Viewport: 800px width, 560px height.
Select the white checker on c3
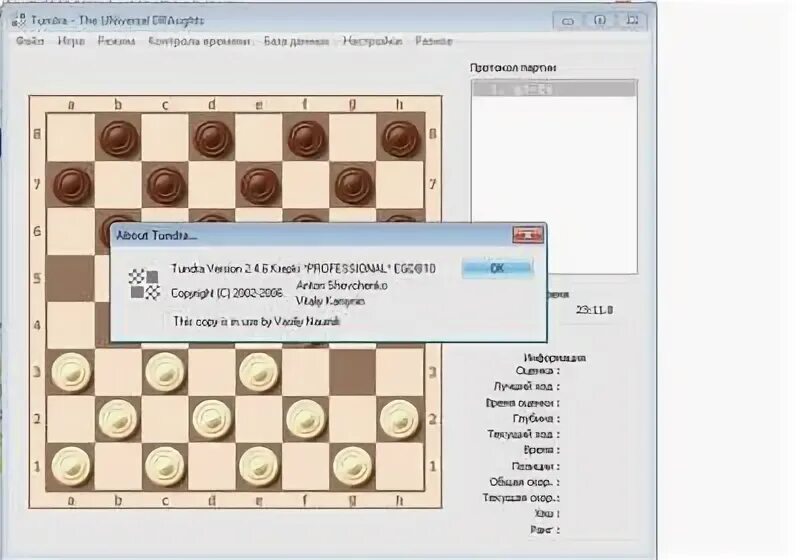click(165, 372)
